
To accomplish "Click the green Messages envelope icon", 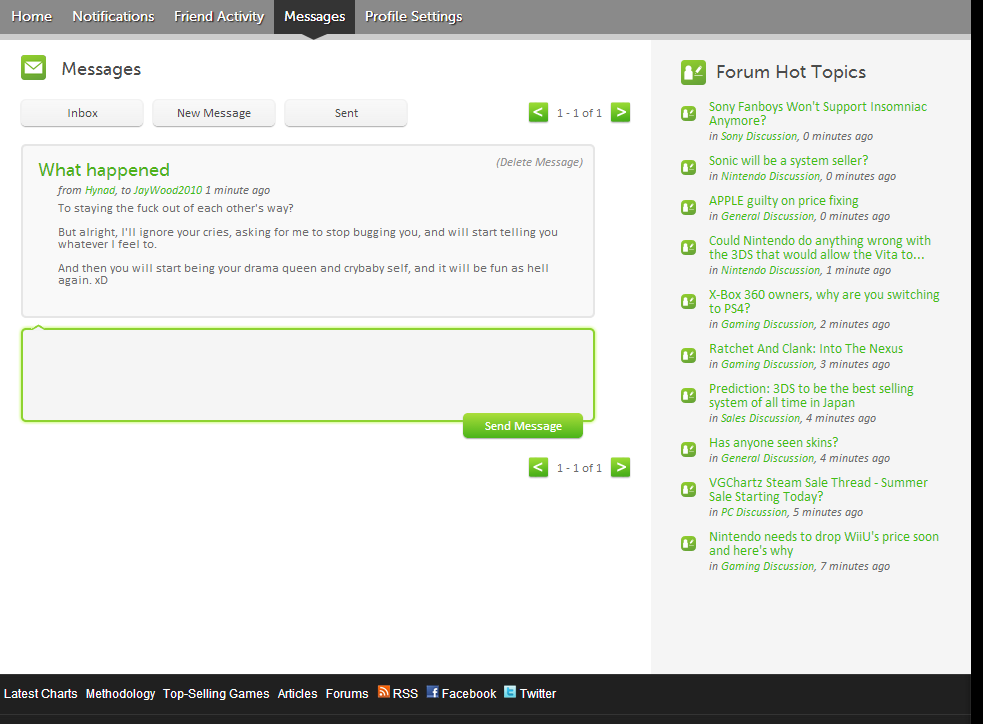I will point(34,68).
